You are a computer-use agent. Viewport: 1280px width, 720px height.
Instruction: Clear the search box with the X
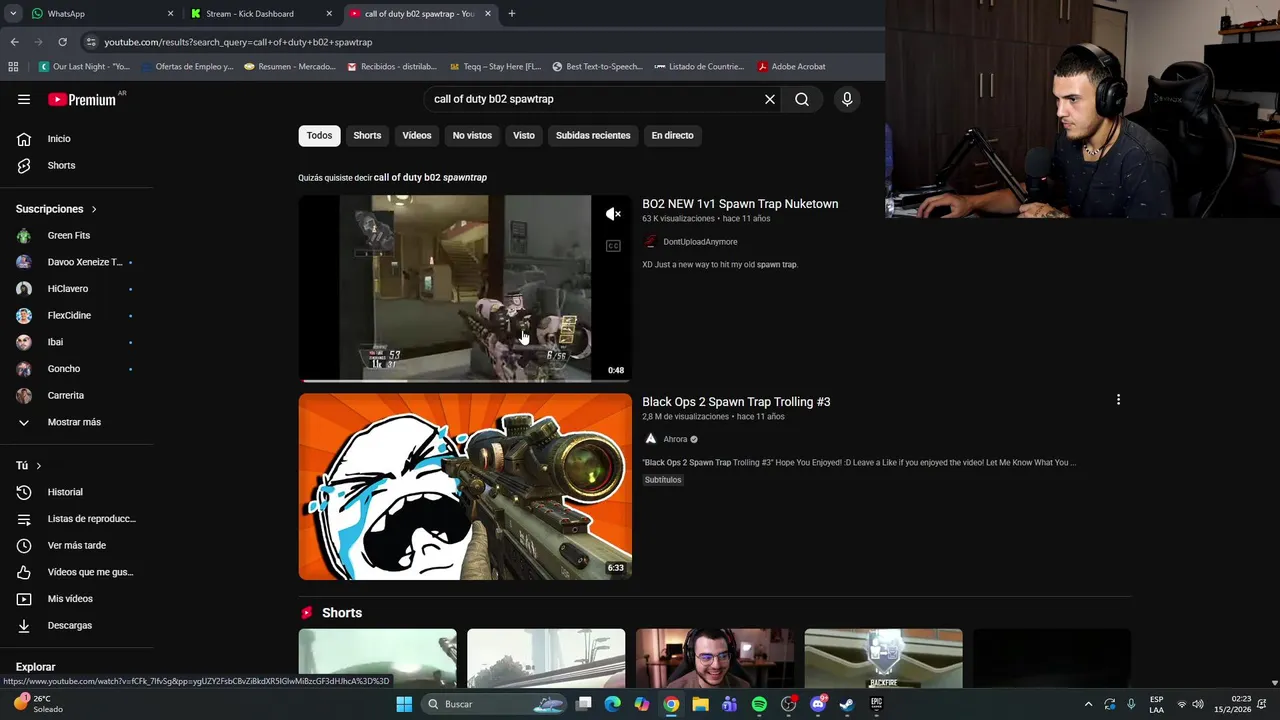pos(770,99)
